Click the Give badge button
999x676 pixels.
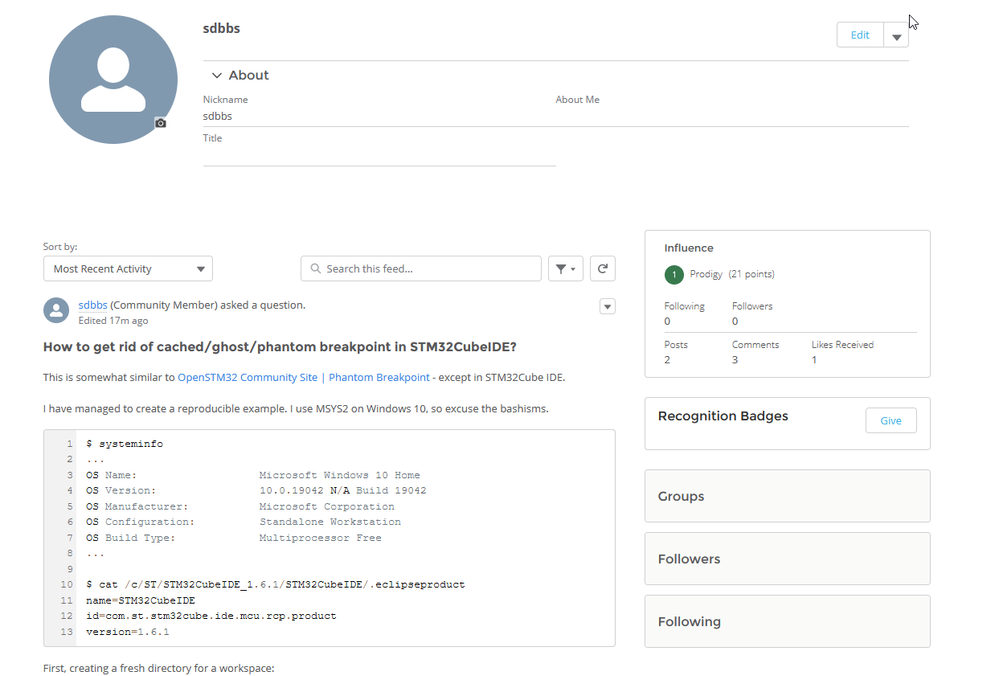pos(891,421)
